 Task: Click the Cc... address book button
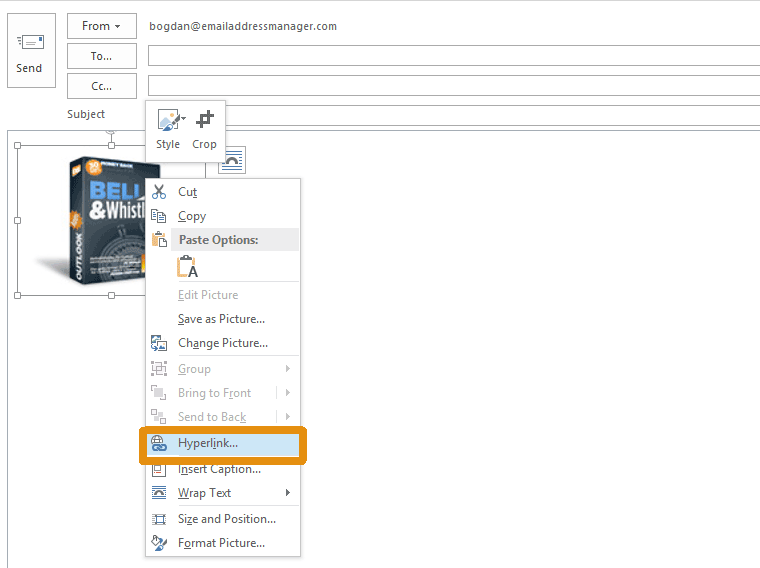point(102,86)
